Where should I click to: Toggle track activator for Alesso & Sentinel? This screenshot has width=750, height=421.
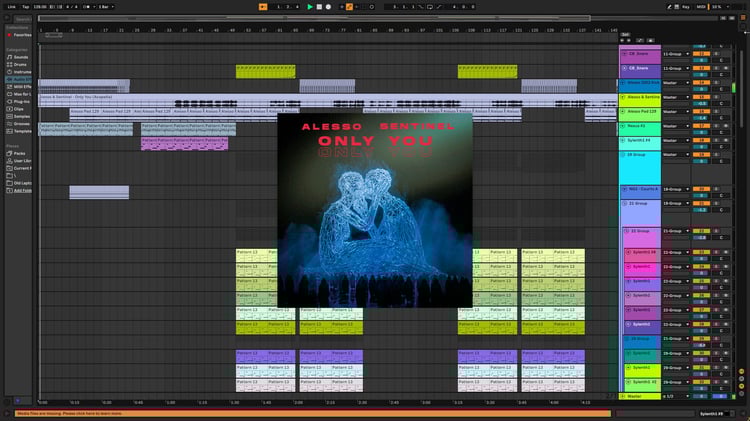point(701,97)
